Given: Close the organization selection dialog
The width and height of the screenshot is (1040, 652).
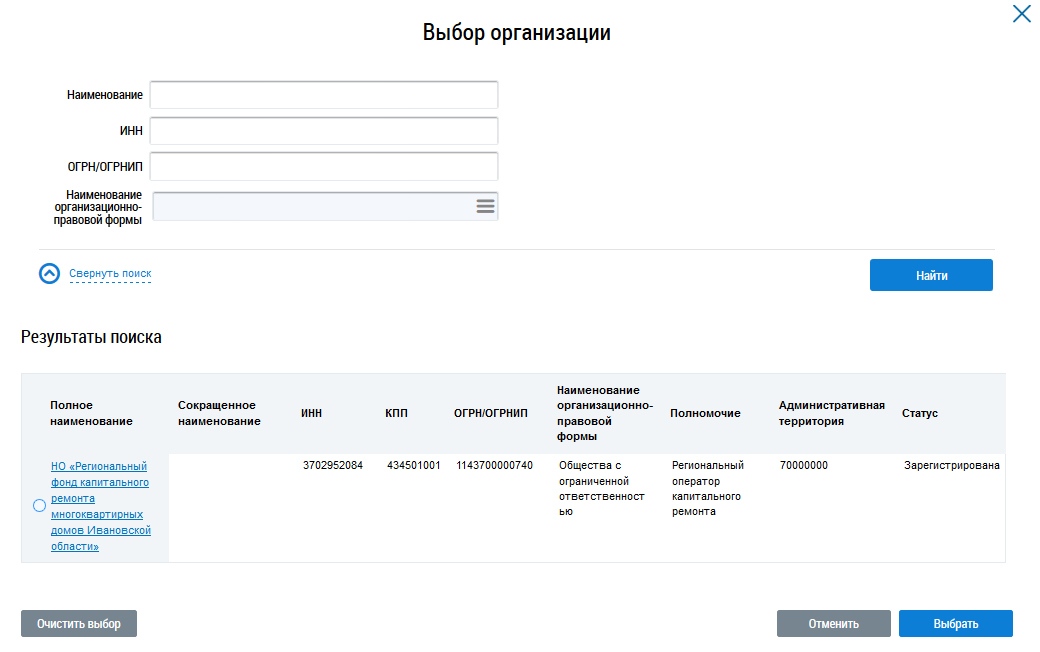Looking at the screenshot, I should (1021, 13).
